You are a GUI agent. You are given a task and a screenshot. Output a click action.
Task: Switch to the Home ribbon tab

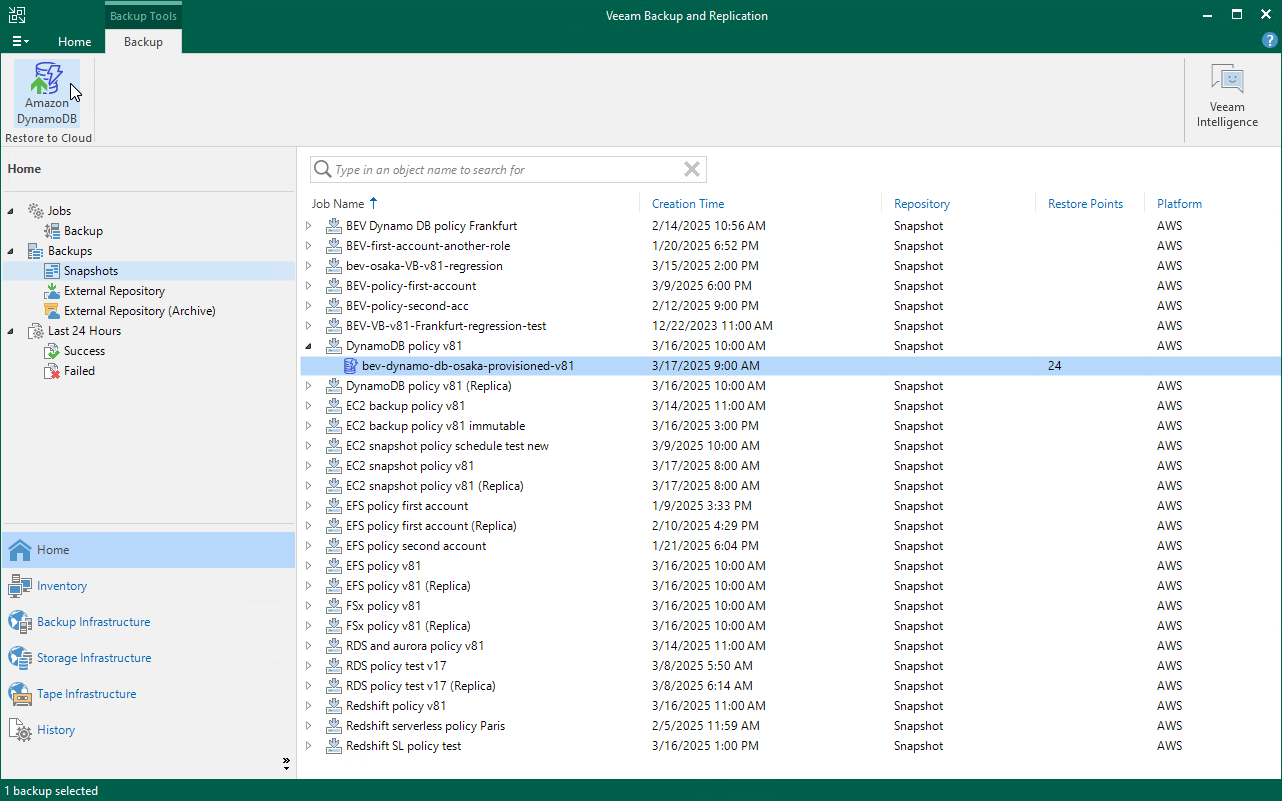coord(75,42)
